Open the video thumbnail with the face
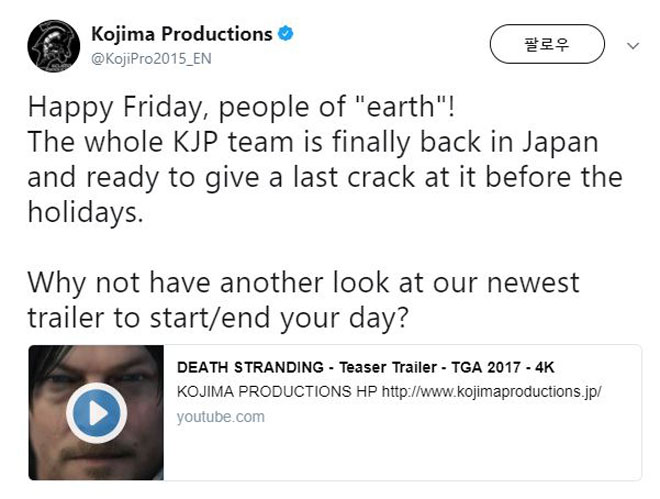 [x=96, y=413]
